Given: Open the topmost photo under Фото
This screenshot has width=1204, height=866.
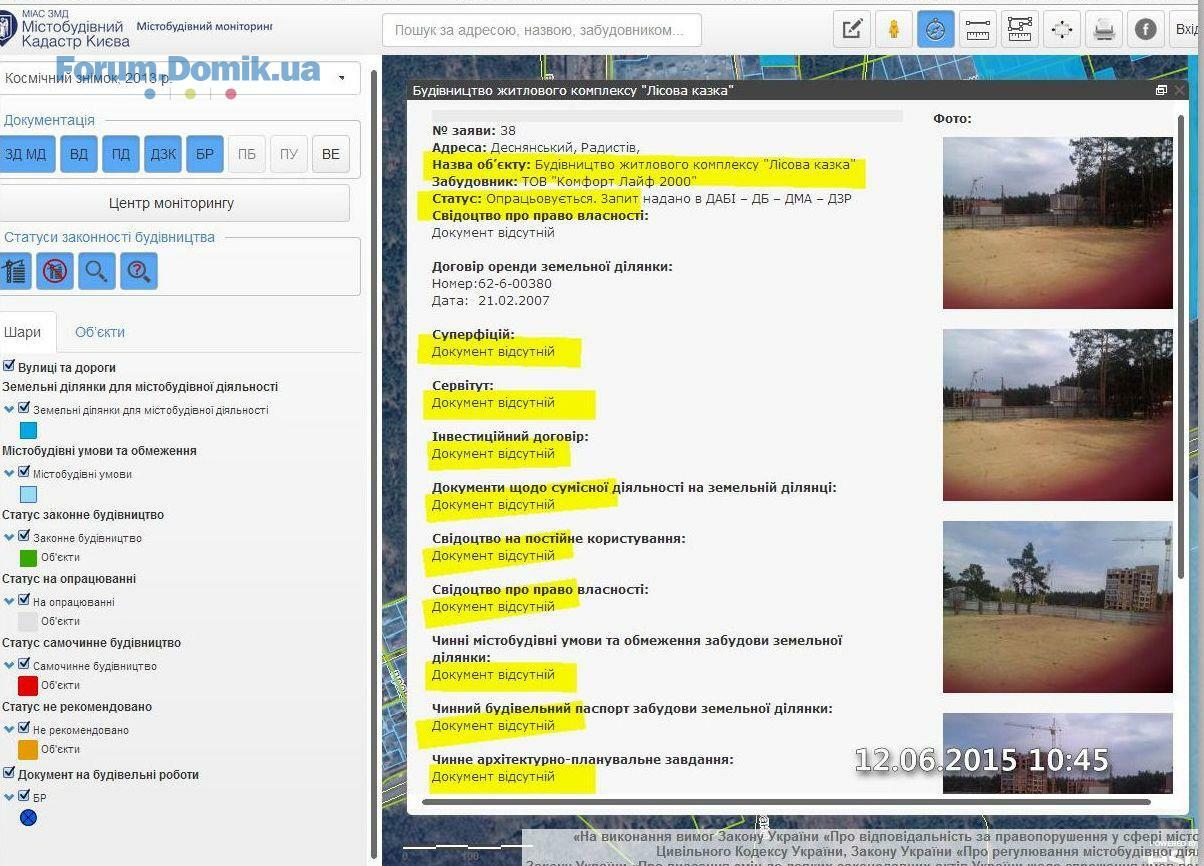Looking at the screenshot, I should point(1058,223).
